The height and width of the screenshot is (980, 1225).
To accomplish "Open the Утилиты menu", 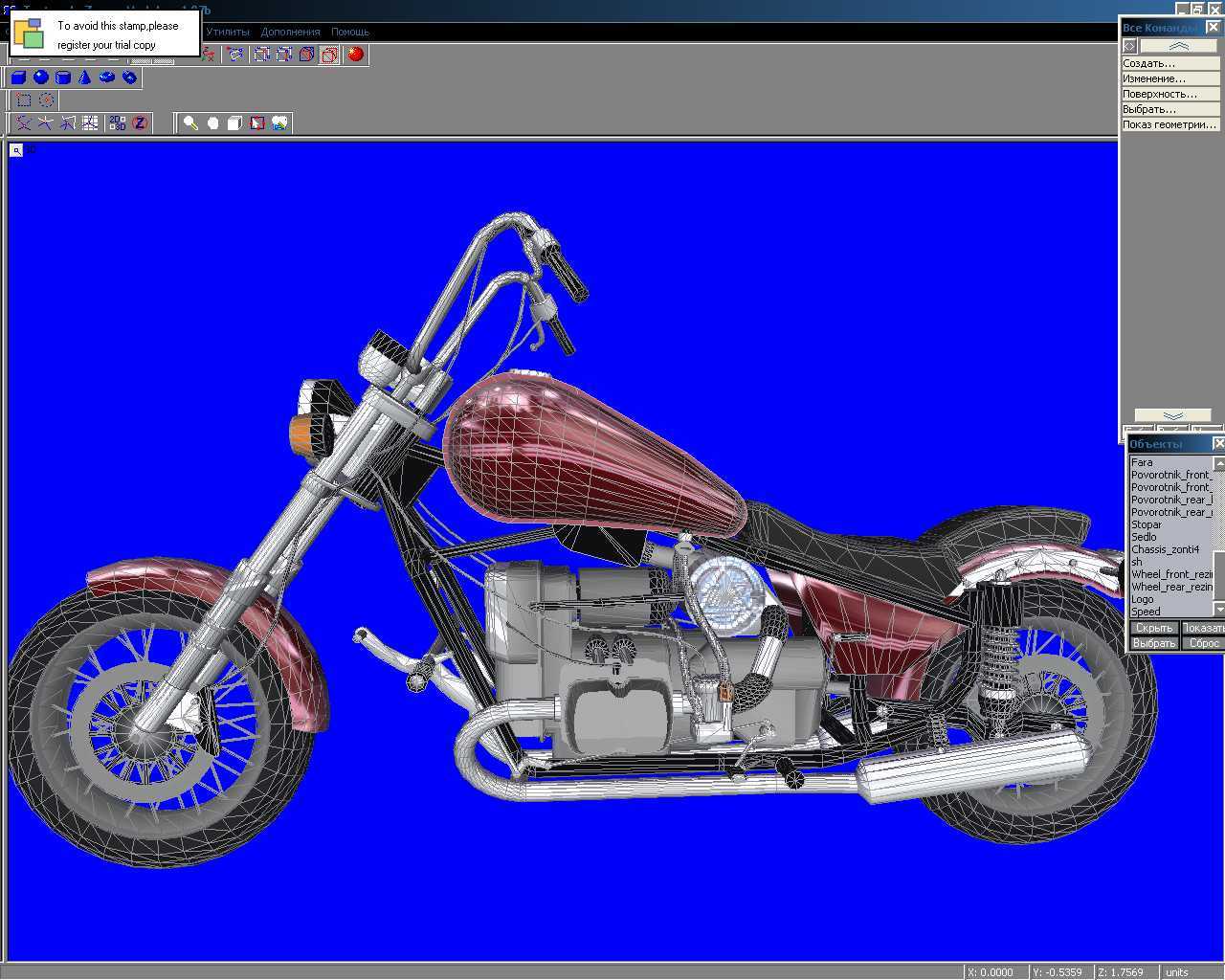I will 227,32.
